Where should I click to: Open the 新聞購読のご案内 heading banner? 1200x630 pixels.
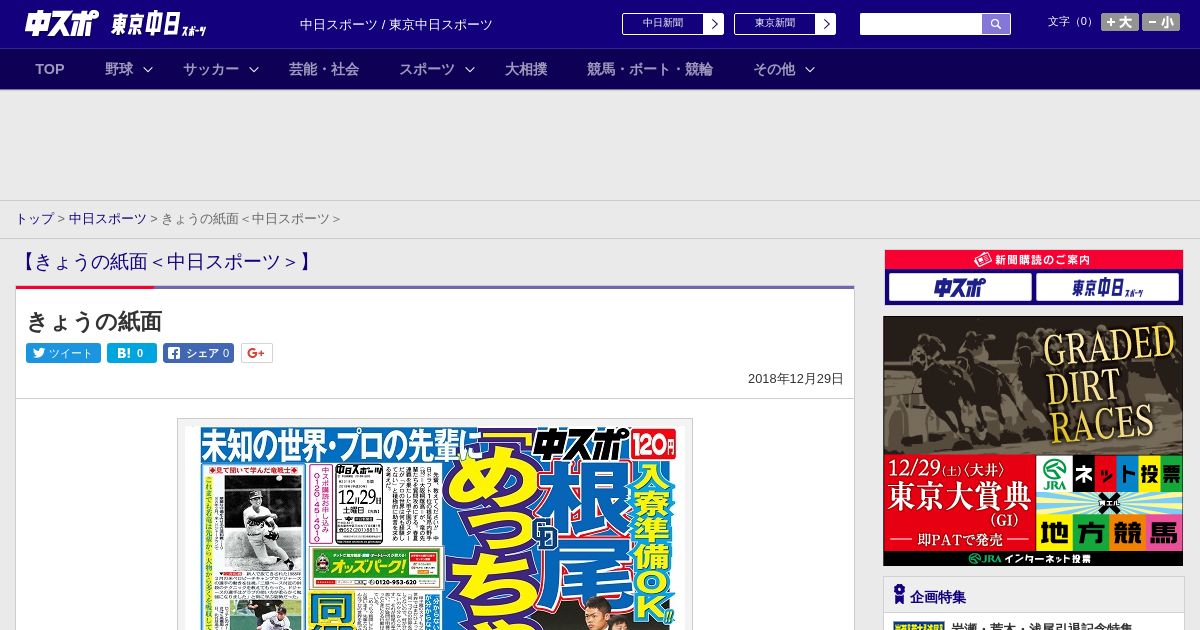click(1034, 260)
